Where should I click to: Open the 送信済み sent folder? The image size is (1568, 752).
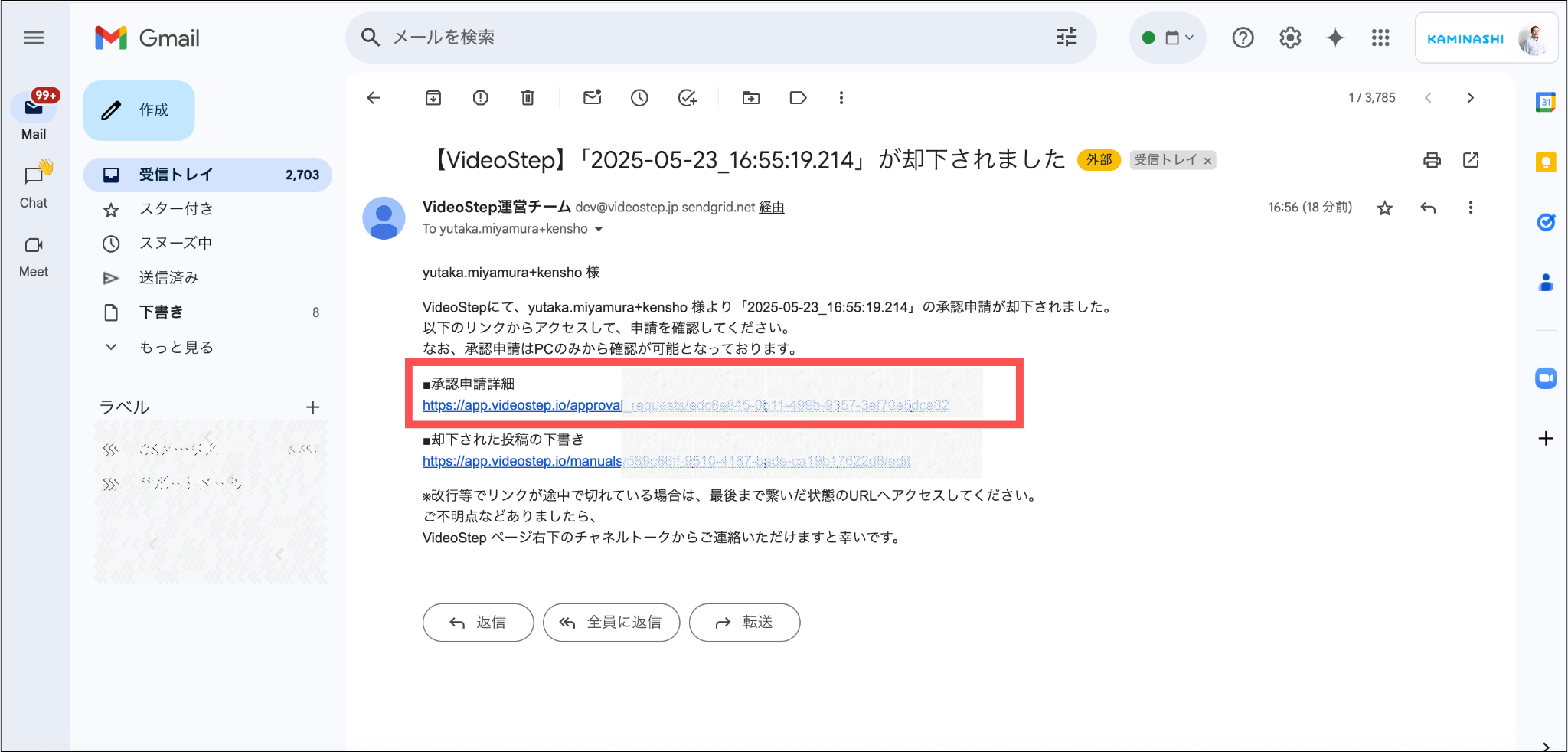tap(207, 277)
